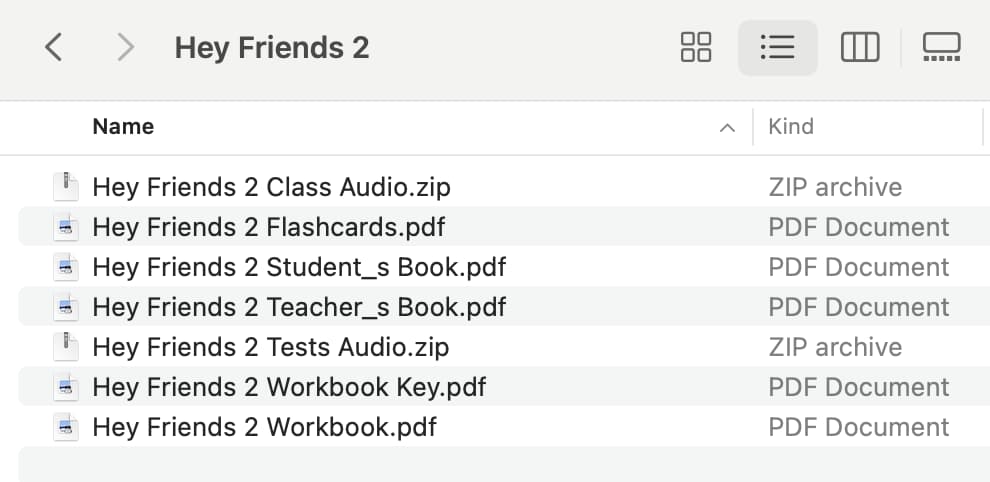Click the Hey Friends 2 folder title
The image size is (990, 482).
(x=271, y=48)
